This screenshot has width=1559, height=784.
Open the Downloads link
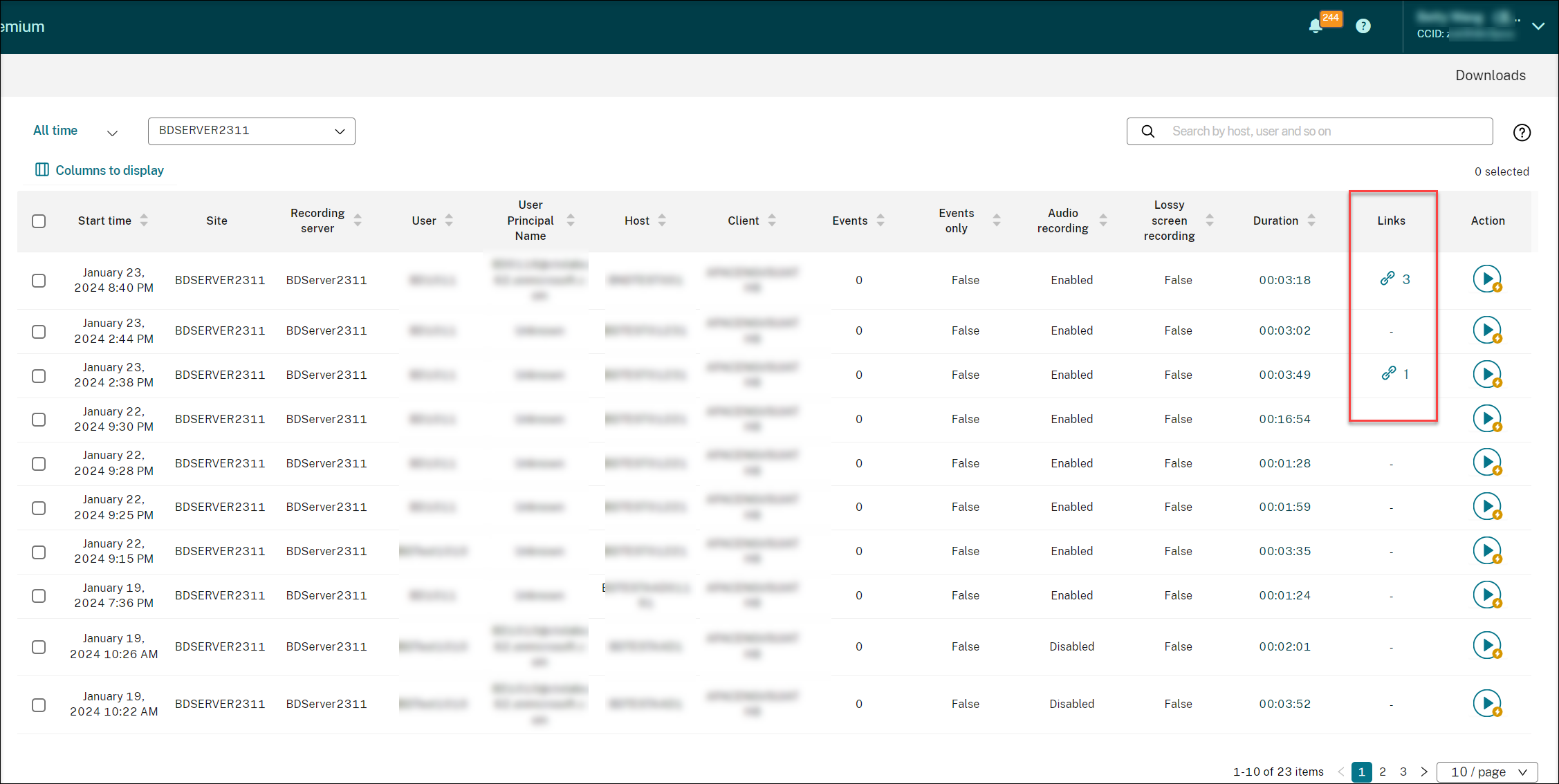pos(1490,75)
